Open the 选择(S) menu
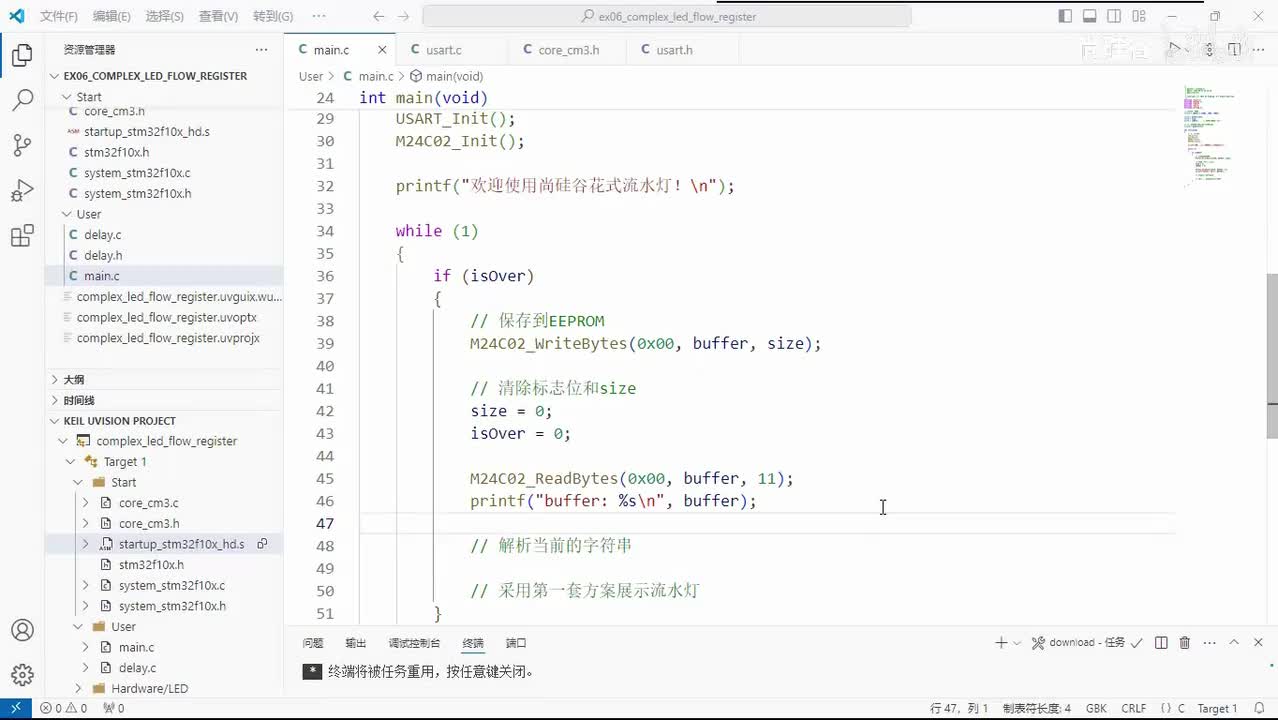 pos(164,16)
